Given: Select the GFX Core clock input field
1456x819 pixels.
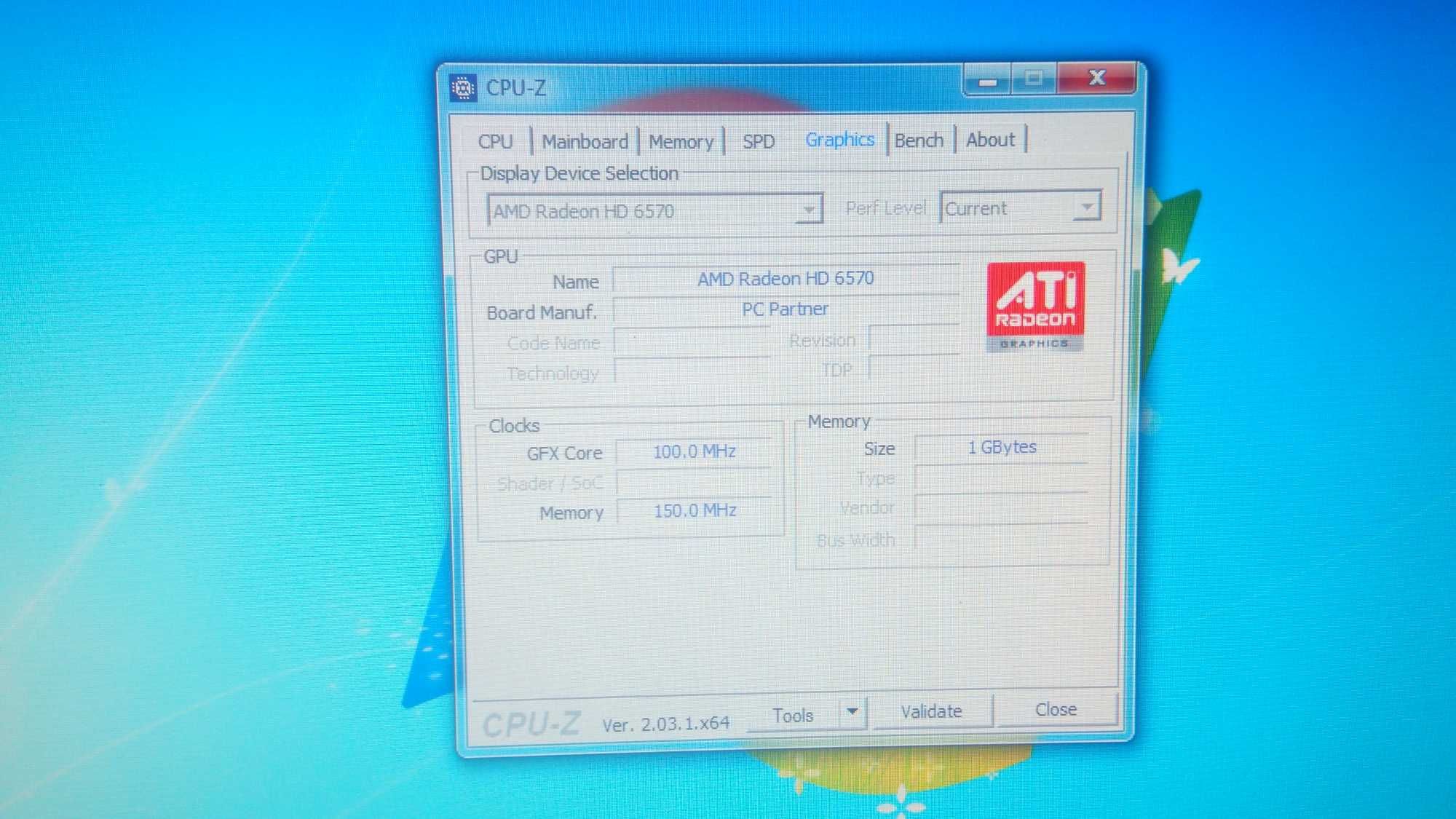Looking at the screenshot, I should [x=695, y=451].
